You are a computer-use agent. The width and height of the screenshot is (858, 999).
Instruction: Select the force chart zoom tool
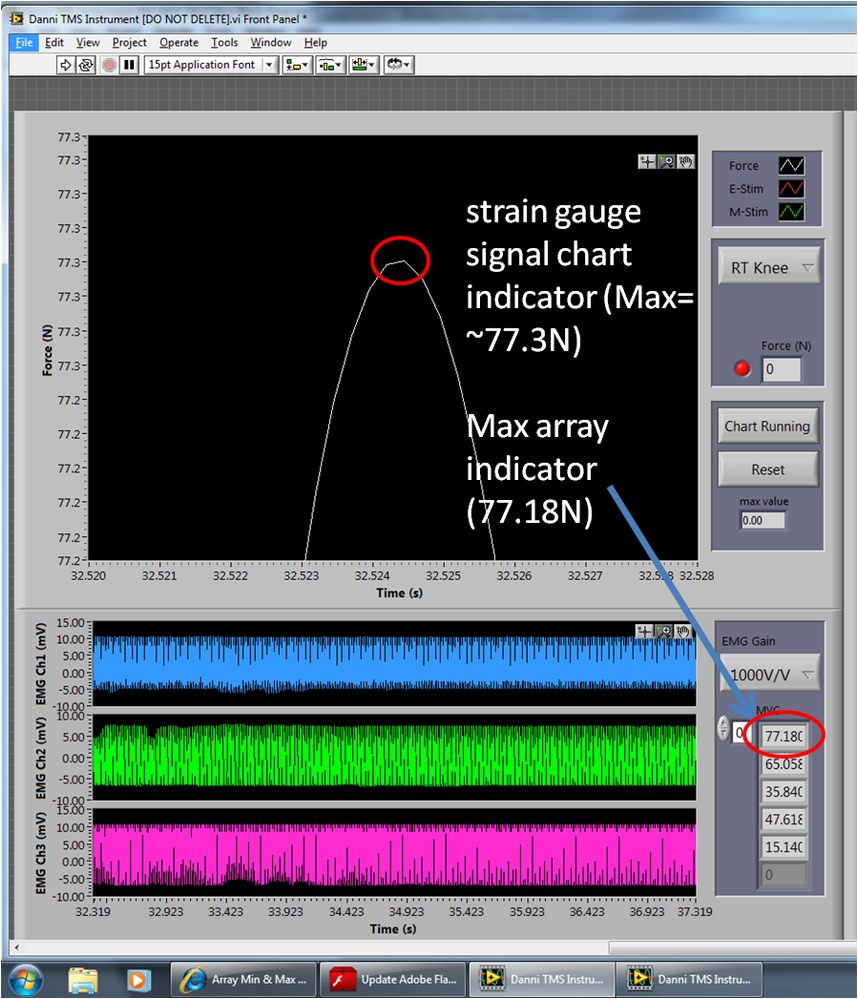click(666, 162)
